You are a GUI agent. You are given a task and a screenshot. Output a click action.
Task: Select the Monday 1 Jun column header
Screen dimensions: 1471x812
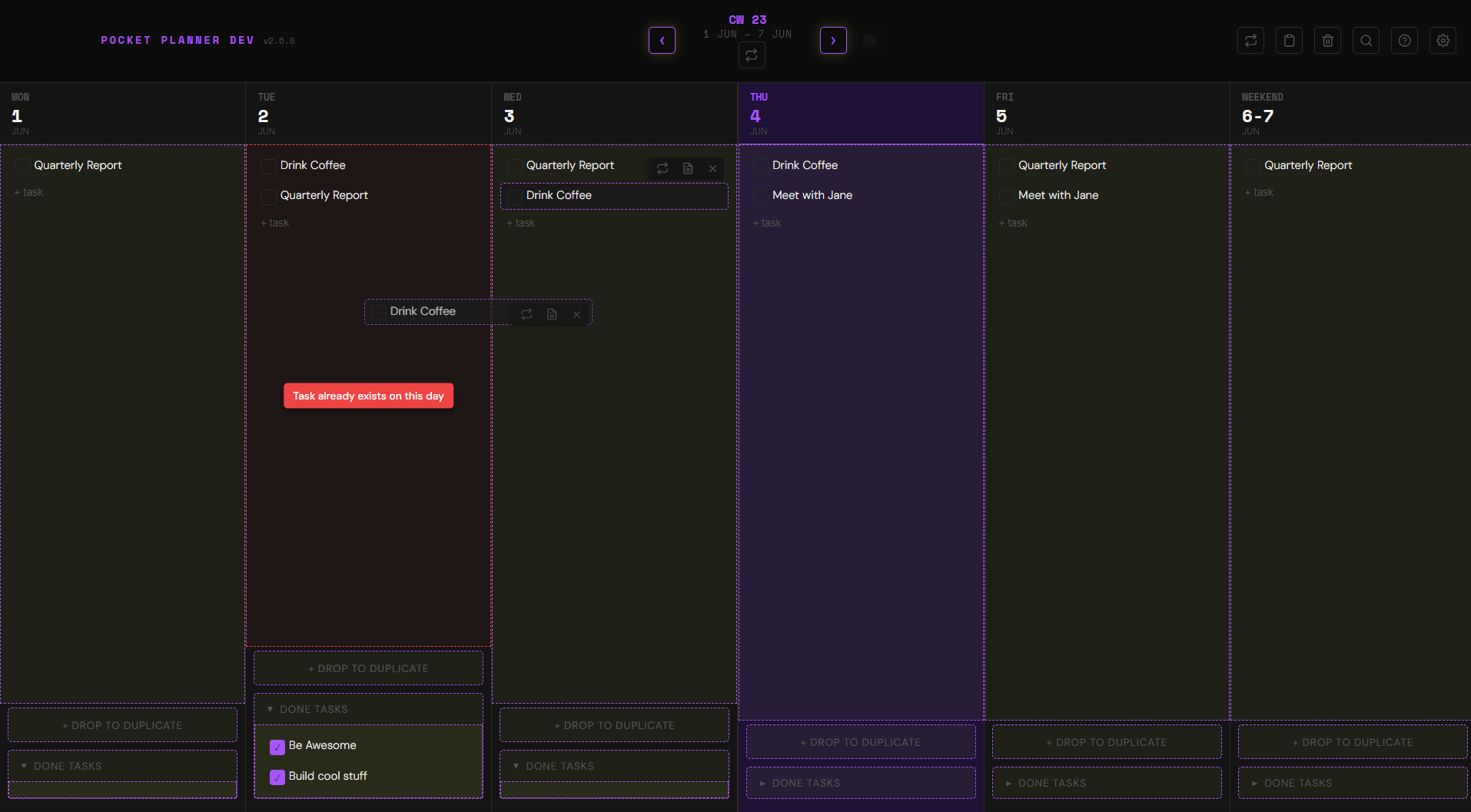122,114
